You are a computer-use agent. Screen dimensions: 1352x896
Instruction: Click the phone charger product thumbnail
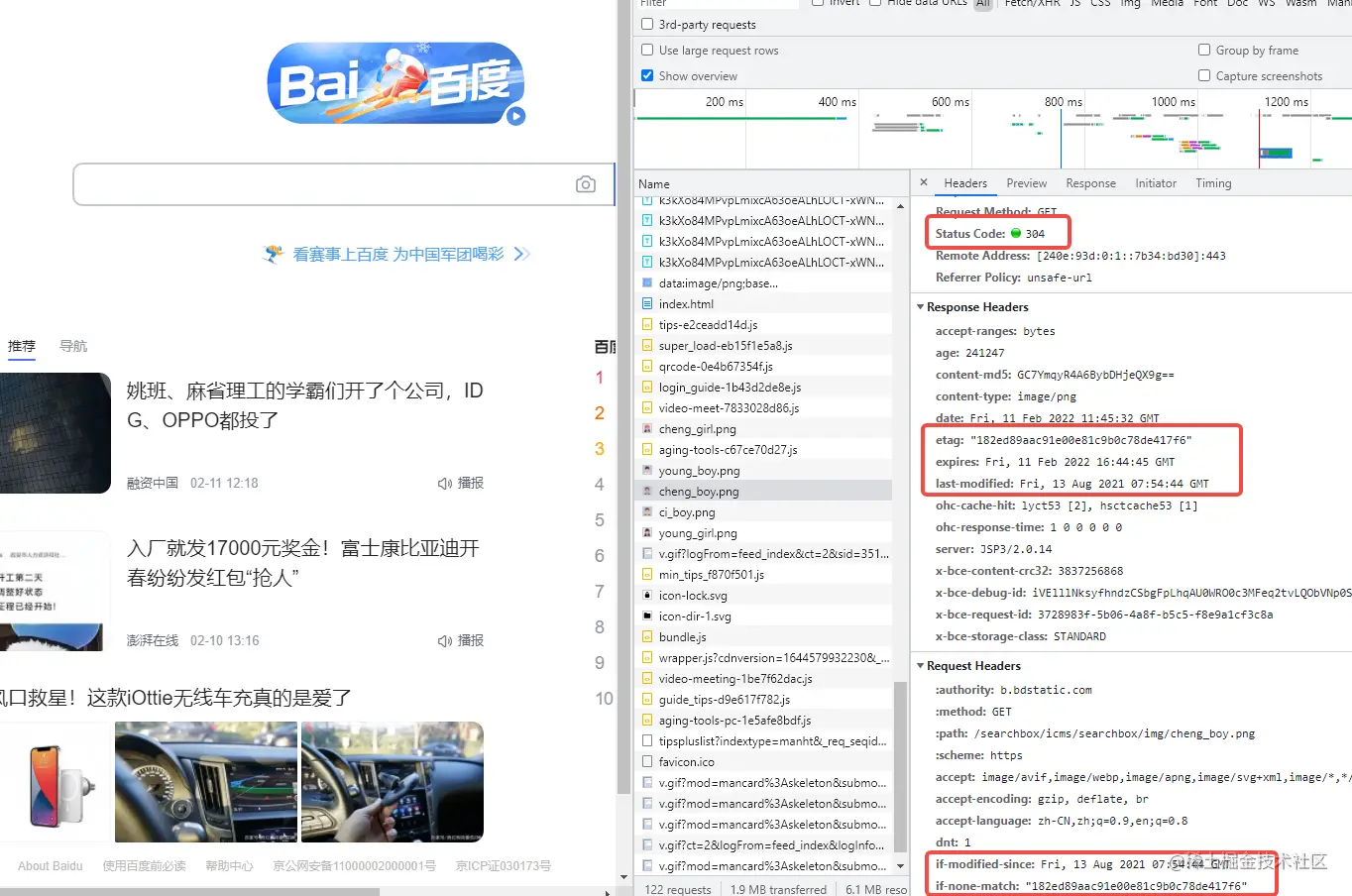click(x=56, y=782)
